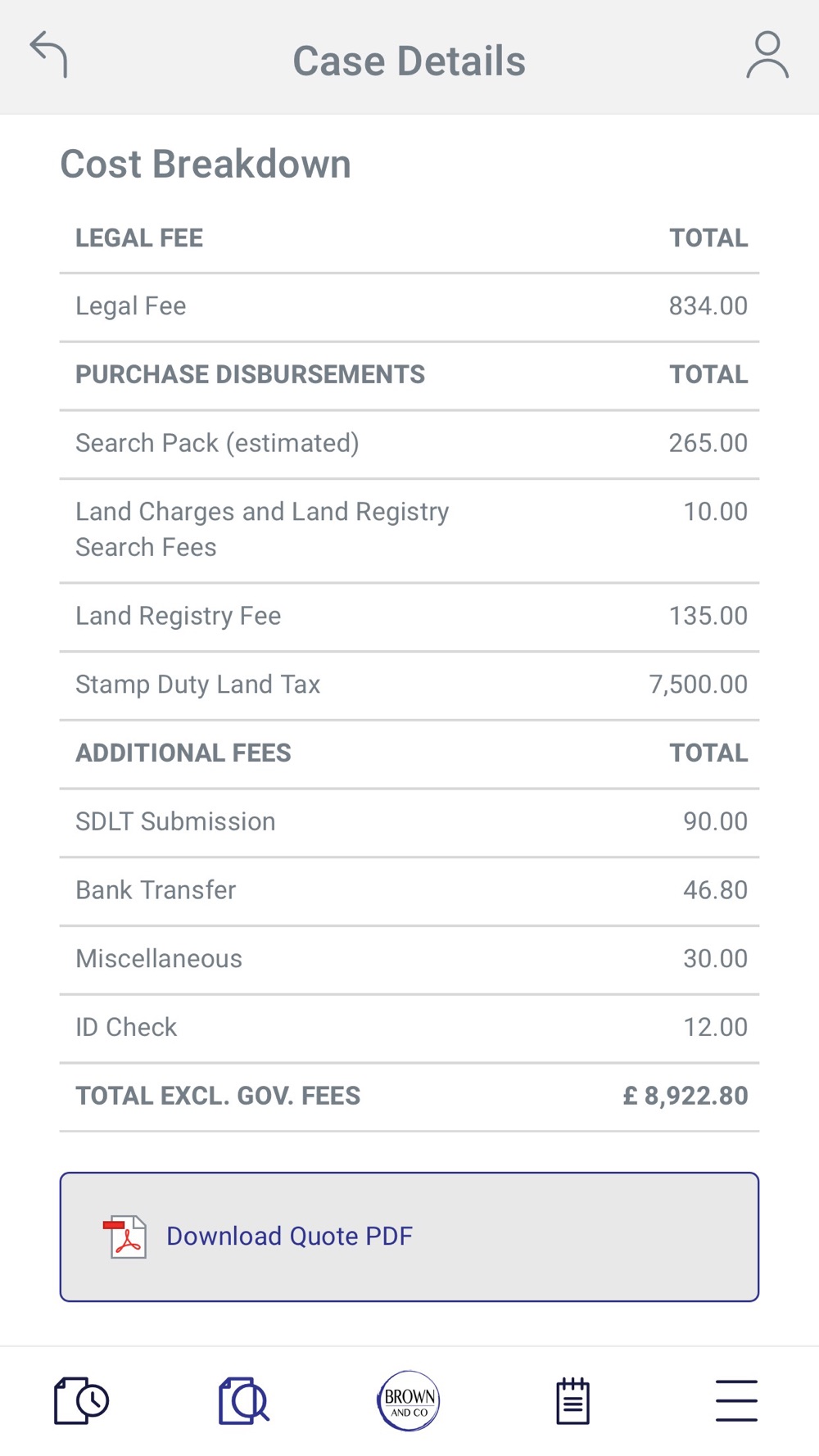Tap the Case Details title
The image size is (819, 1456).
pyautogui.click(x=409, y=61)
